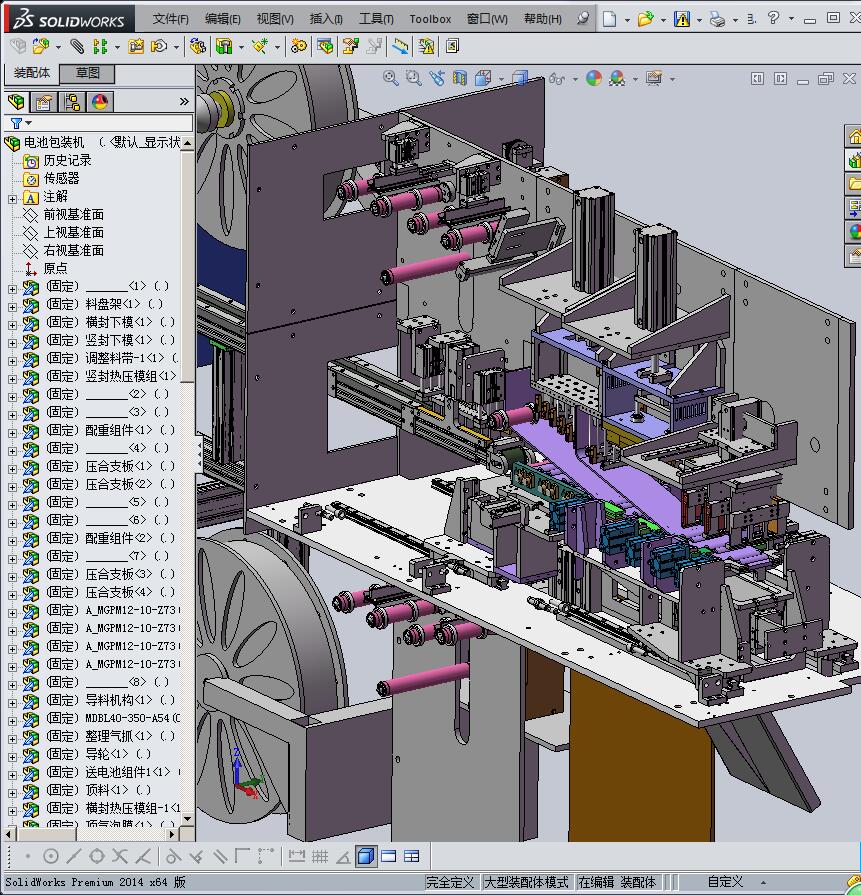The width and height of the screenshot is (861, 895).
Task: Open the Edit Appearance color sphere
Action: click(594, 78)
